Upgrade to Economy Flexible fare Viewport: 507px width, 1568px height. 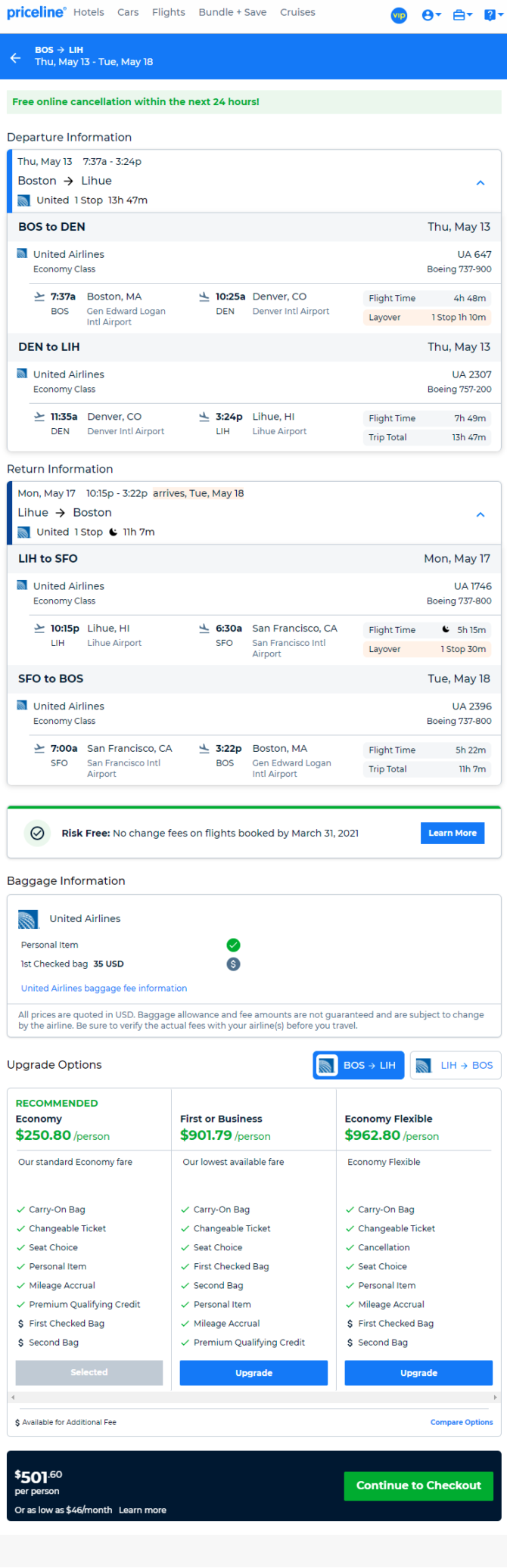[418, 1372]
